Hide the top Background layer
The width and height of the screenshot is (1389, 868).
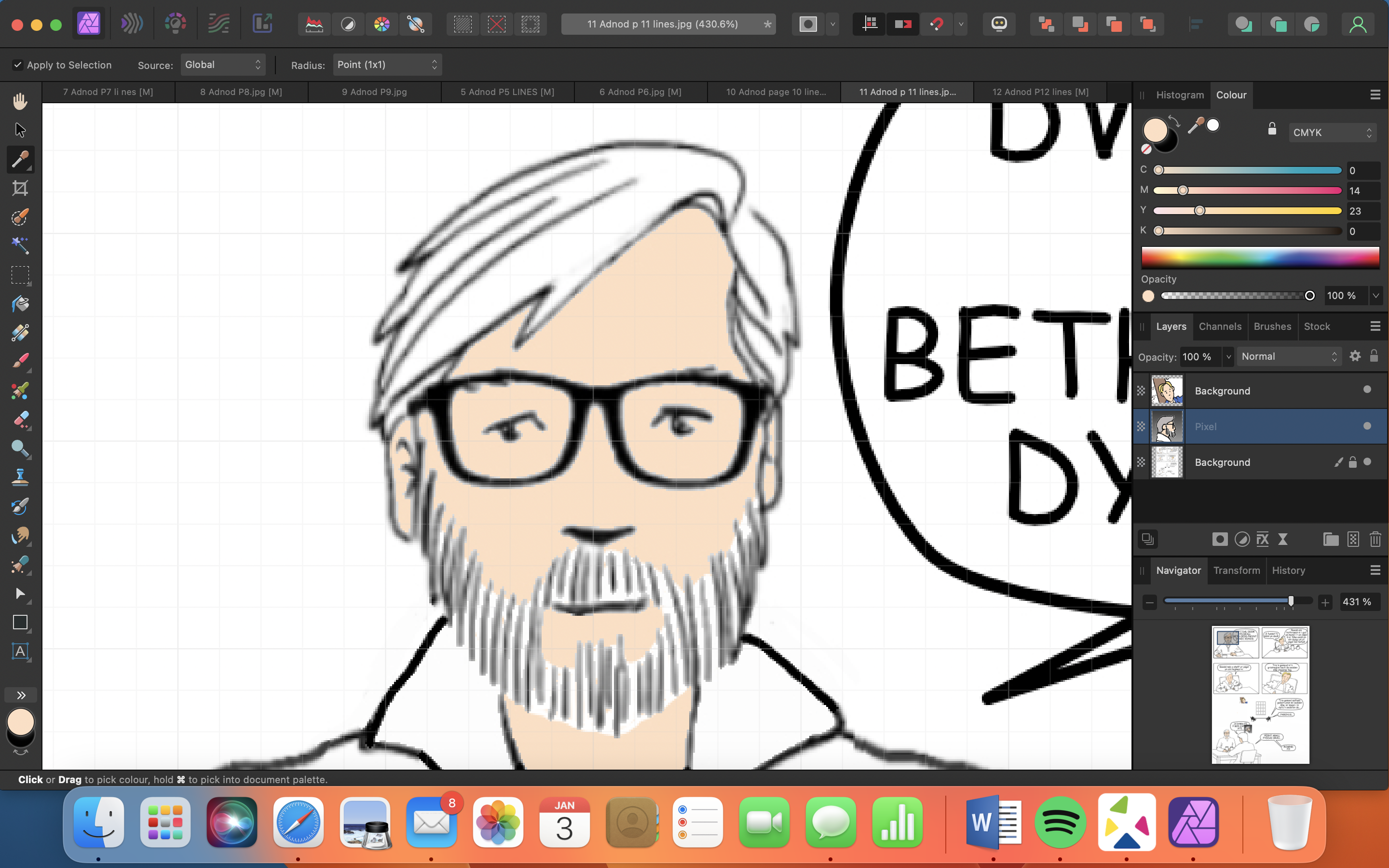pyautogui.click(x=1367, y=390)
